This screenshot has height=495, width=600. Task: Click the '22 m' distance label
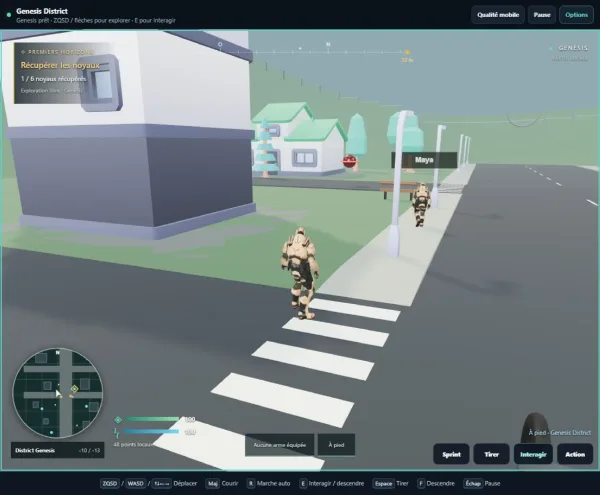(x=407, y=60)
